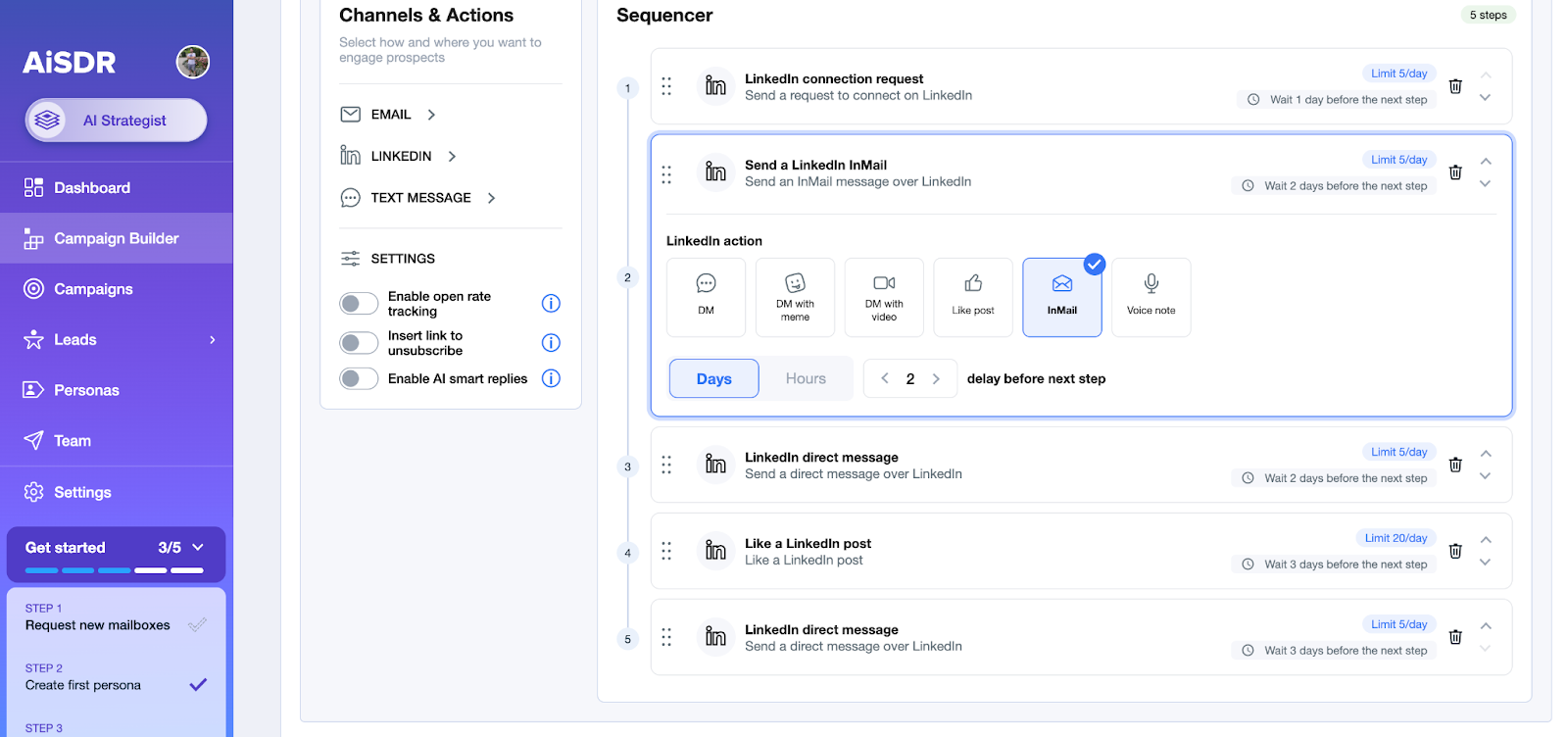This screenshot has height=737, width=1568.
Task: Increase the delay value
Action: coord(936,378)
